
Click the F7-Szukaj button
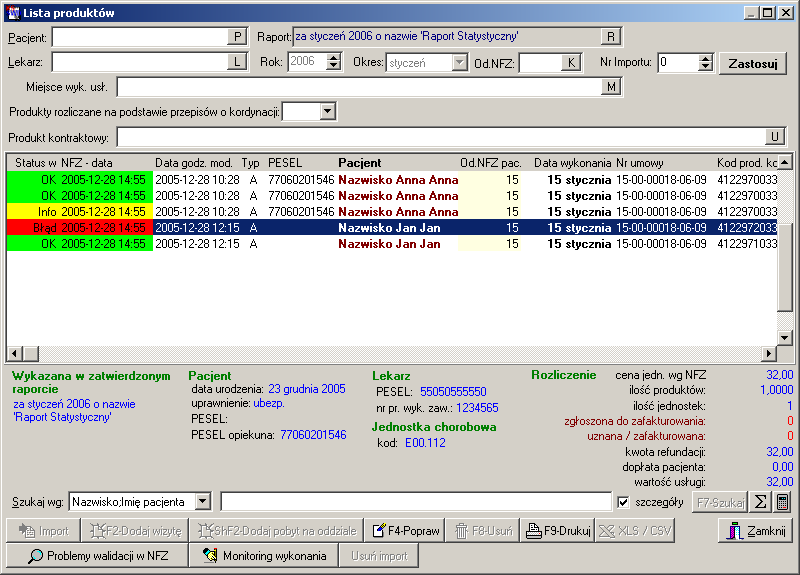tap(720, 503)
